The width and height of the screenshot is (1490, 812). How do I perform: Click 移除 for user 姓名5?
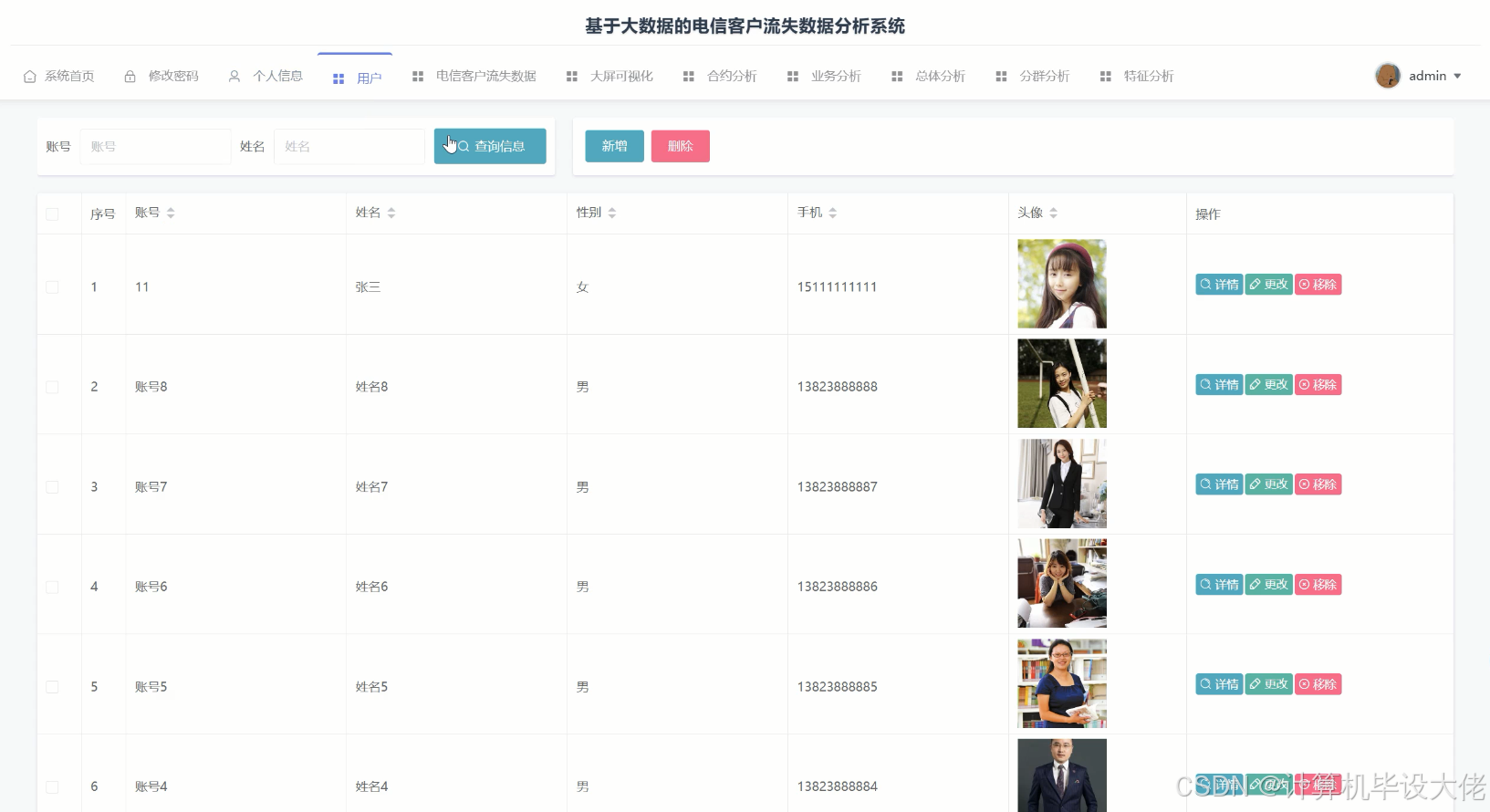pos(1318,684)
